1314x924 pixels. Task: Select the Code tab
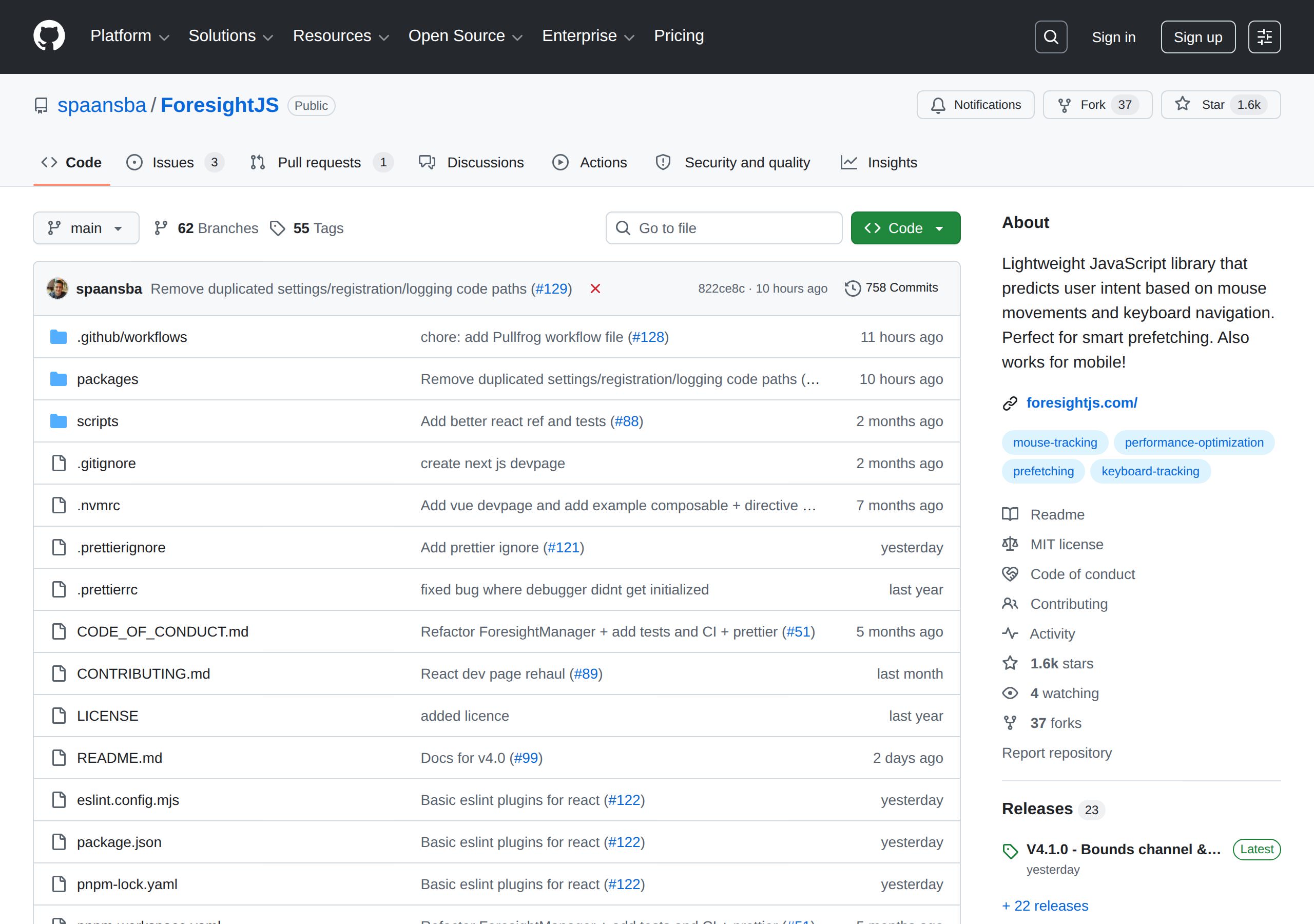click(x=71, y=163)
